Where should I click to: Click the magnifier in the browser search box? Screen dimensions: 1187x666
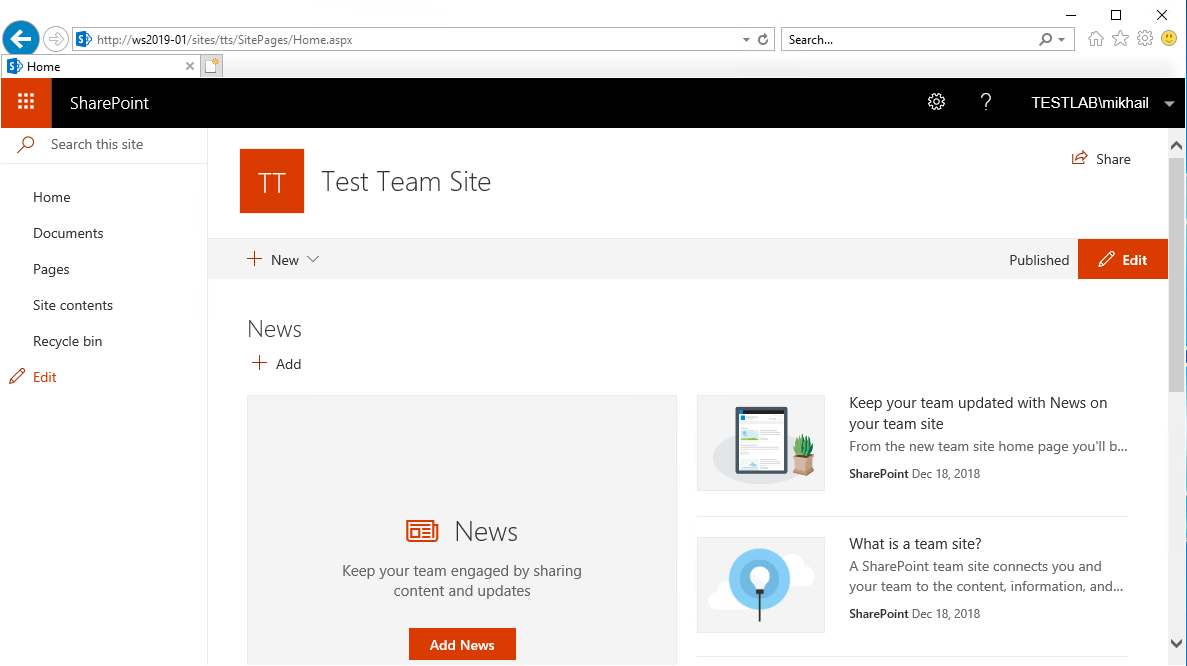1045,39
